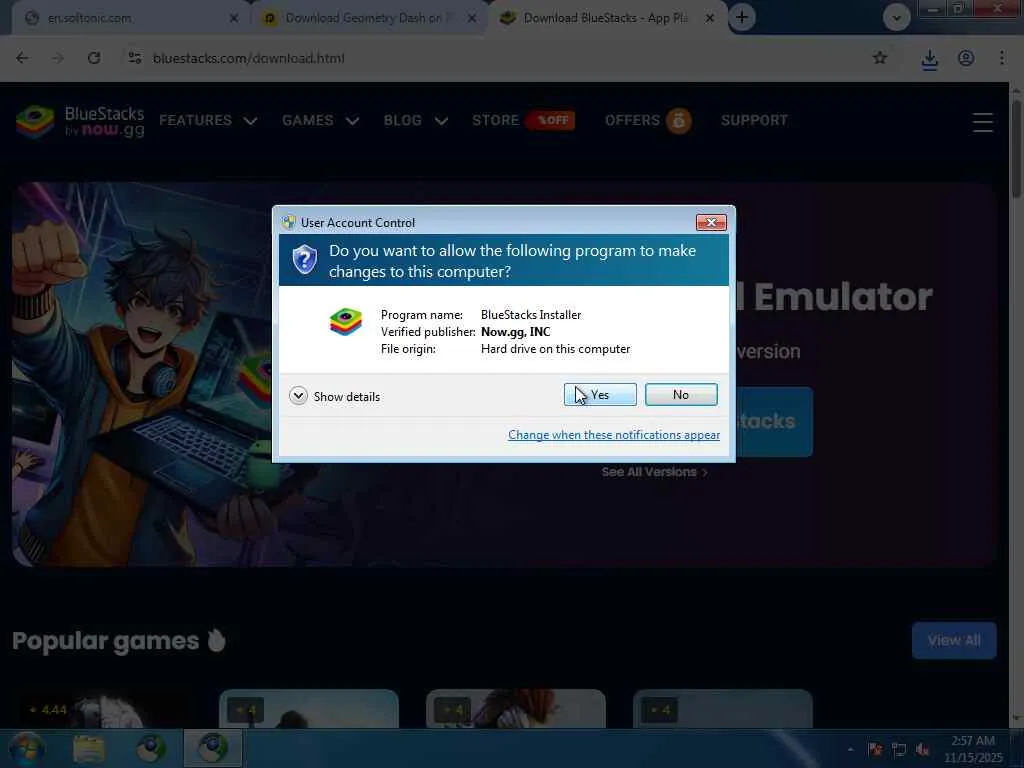Click View All popular games button
This screenshot has width=1024, height=768.
[x=954, y=640]
